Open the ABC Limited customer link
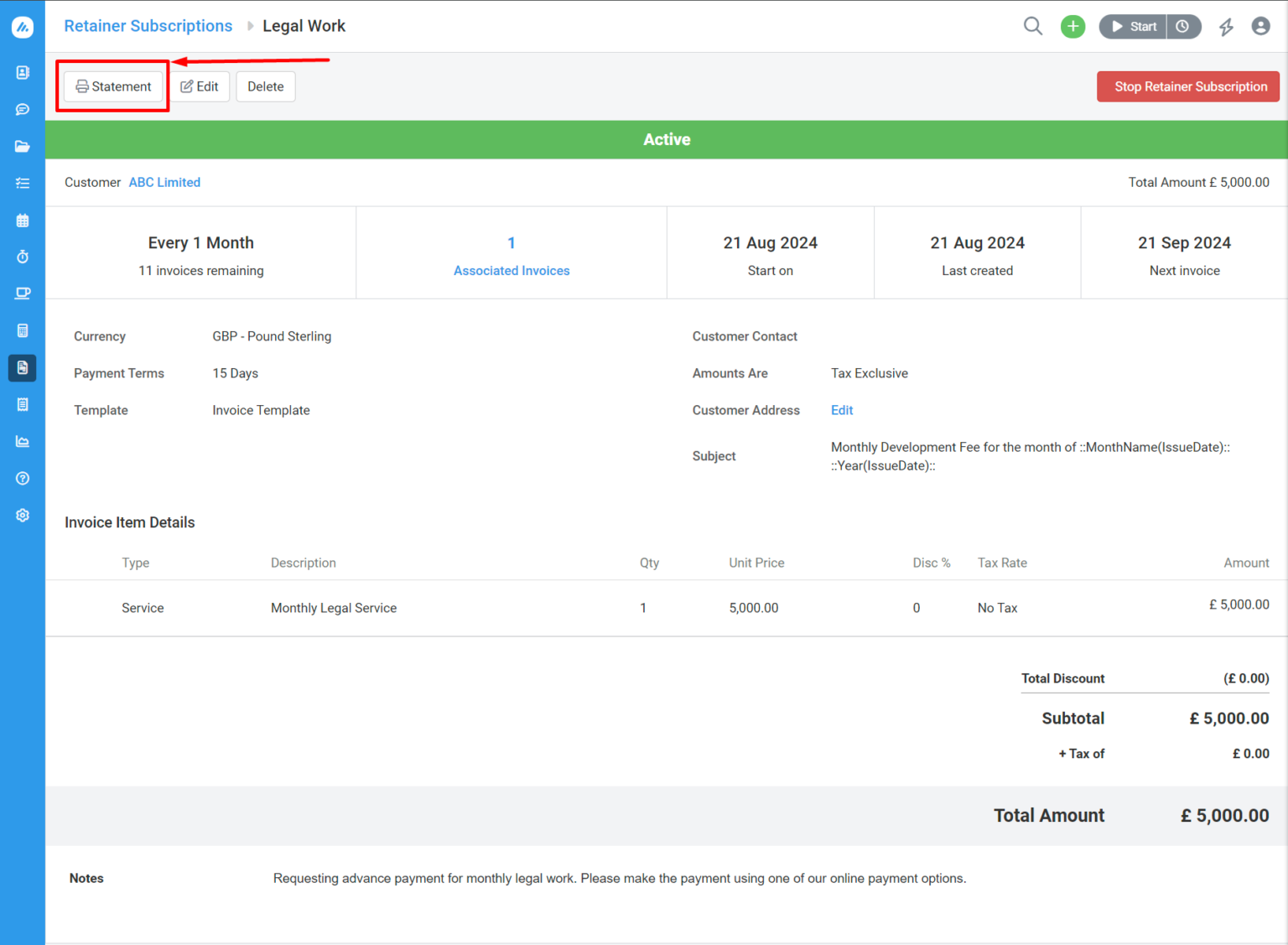 [x=164, y=182]
